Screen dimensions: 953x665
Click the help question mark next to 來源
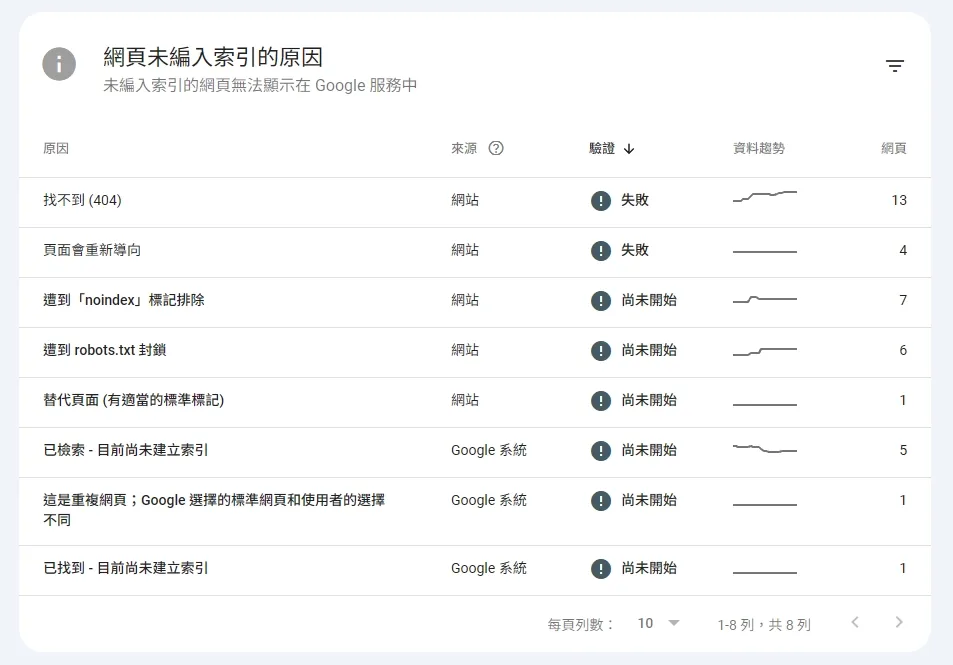coord(496,148)
